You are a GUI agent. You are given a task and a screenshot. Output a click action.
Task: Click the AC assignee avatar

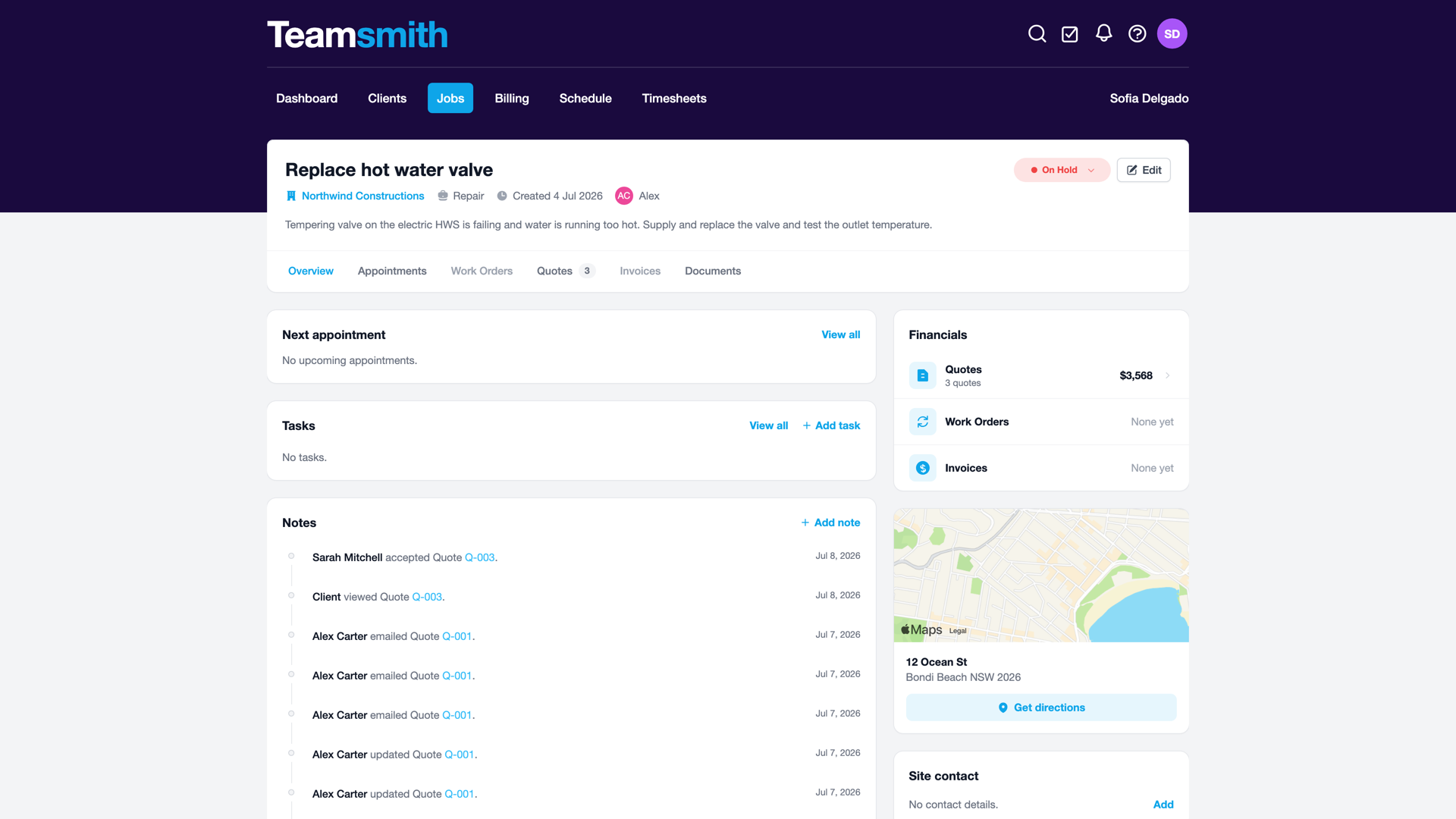click(623, 196)
